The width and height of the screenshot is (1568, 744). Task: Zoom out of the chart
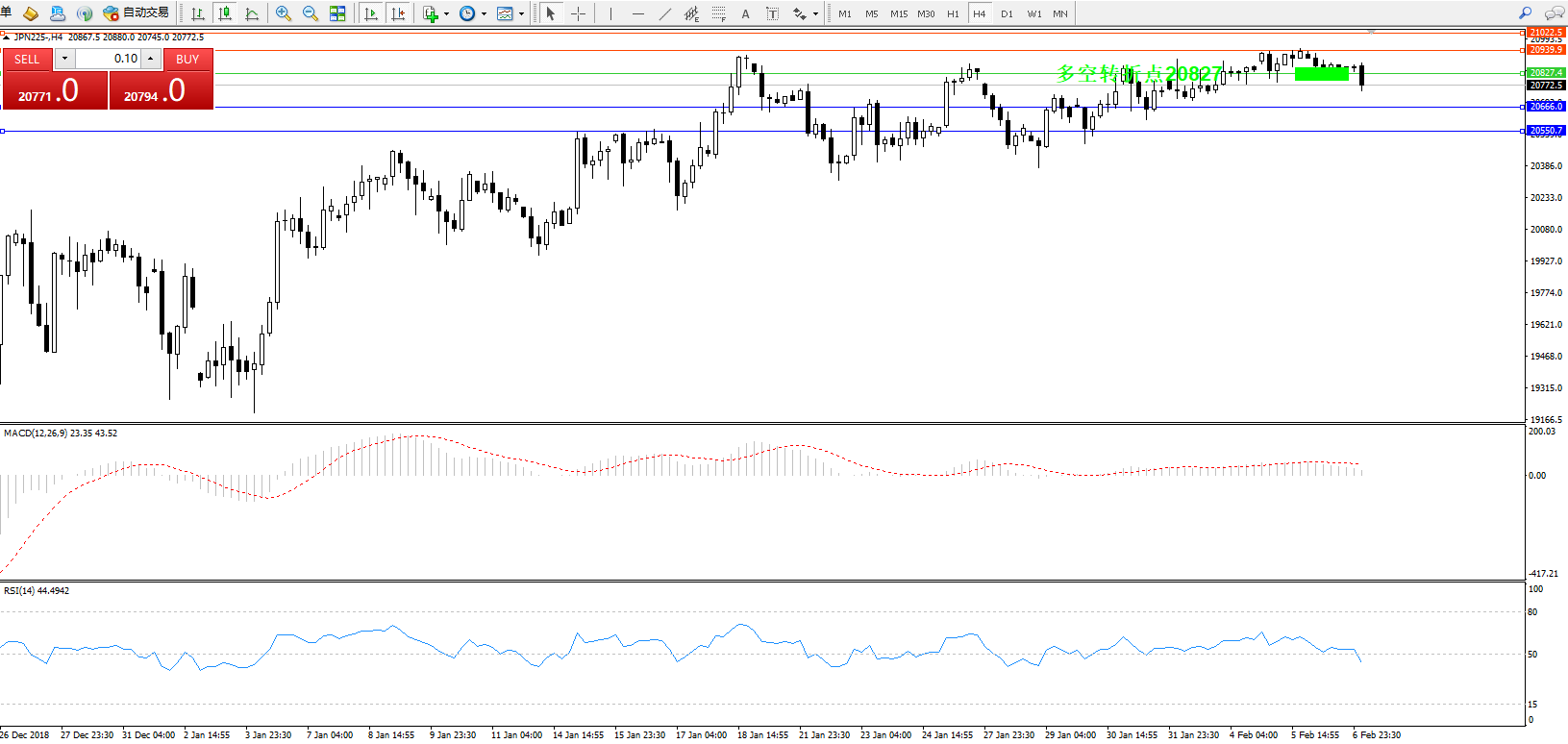pos(311,13)
